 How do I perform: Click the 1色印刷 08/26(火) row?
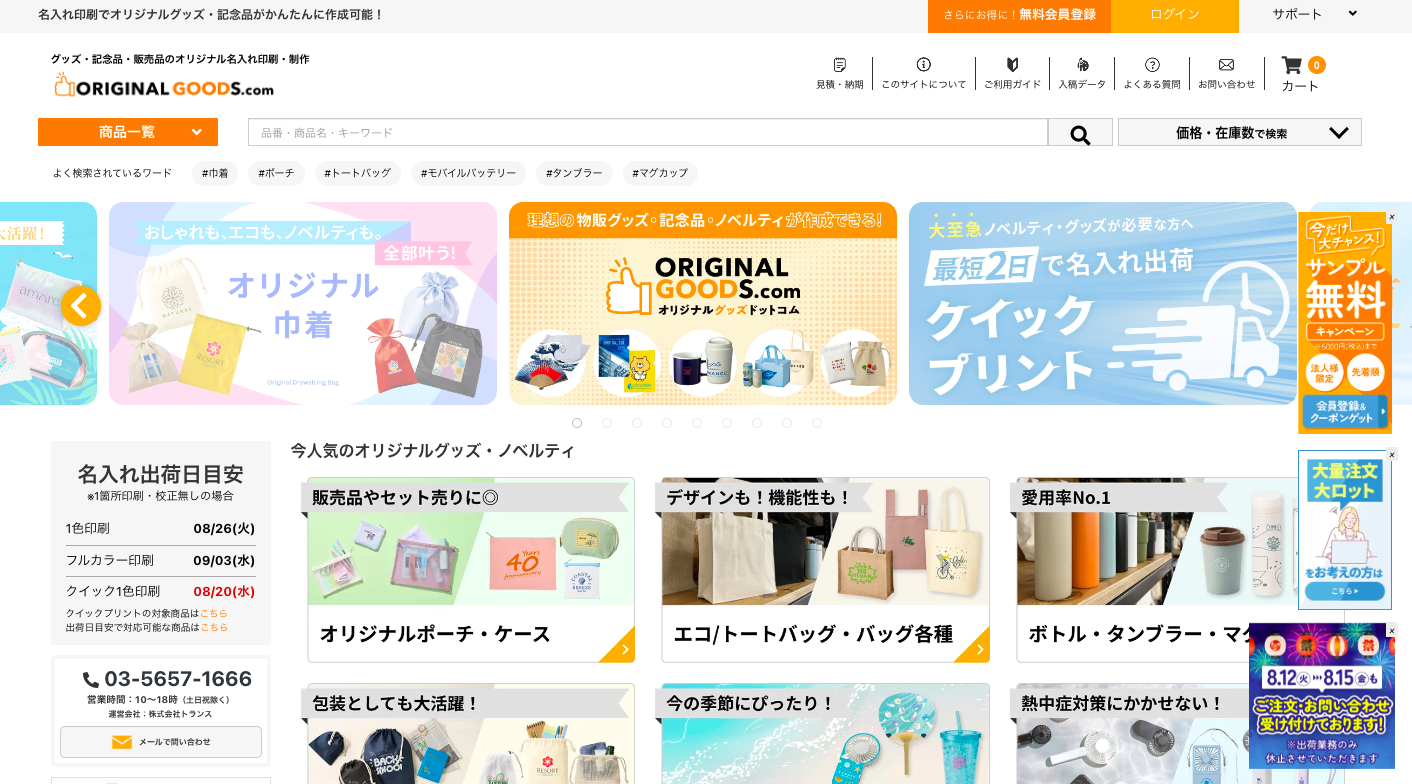(161, 528)
